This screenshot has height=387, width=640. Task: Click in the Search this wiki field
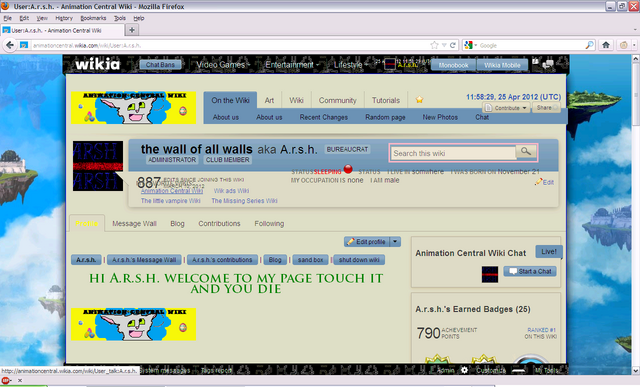(453, 153)
